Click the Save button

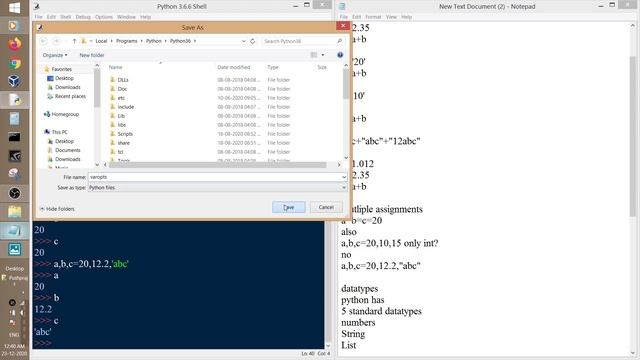pyautogui.click(x=289, y=207)
